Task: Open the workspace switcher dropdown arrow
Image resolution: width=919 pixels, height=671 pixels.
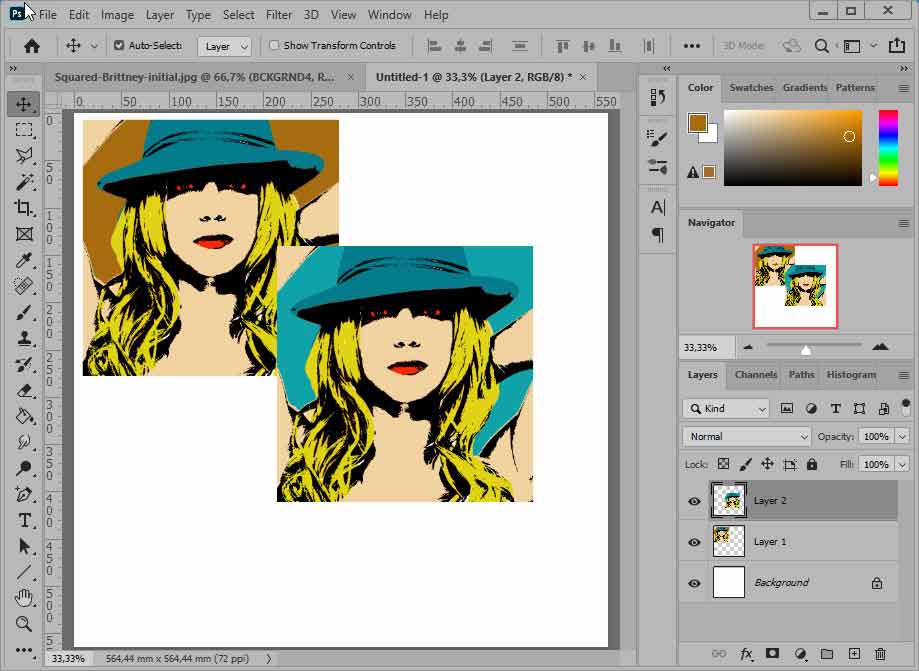Action: click(873, 46)
